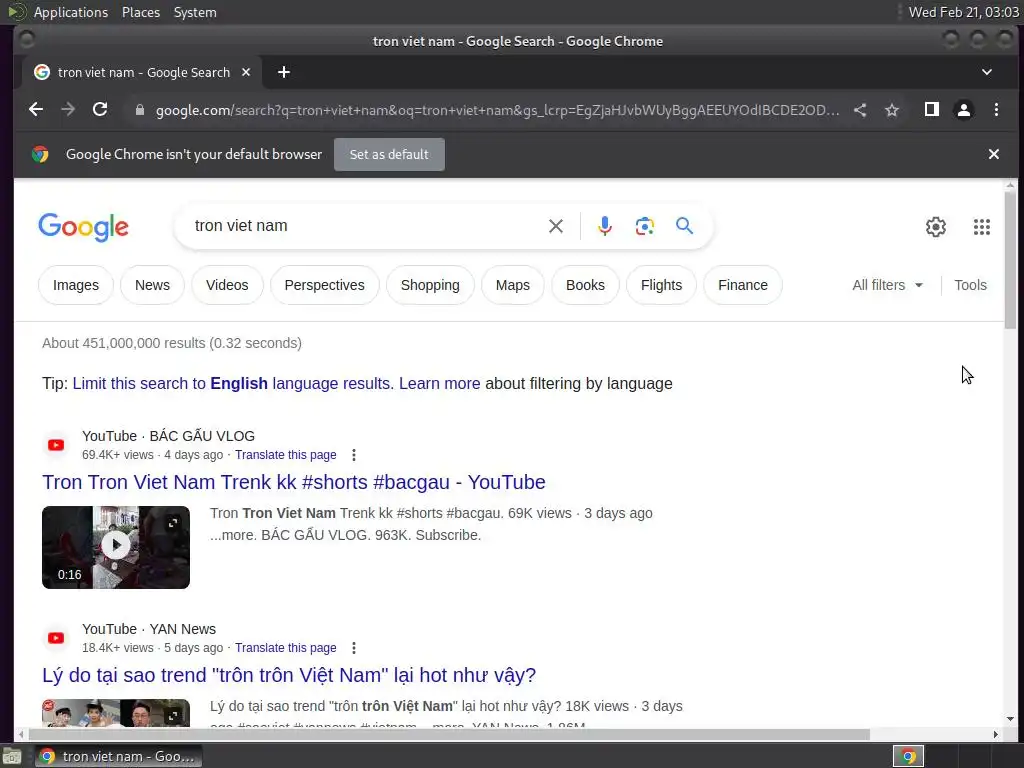Switch to the News filter
The width and height of the screenshot is (1024, 768).
[x=152, y=285]
